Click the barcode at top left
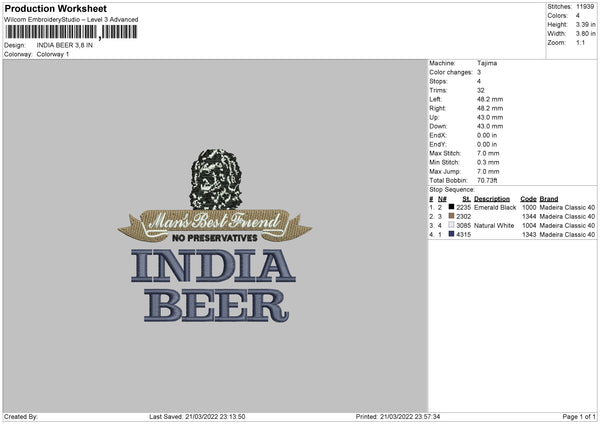The height and width of the screenshot is (424, 600). [71, 32]
